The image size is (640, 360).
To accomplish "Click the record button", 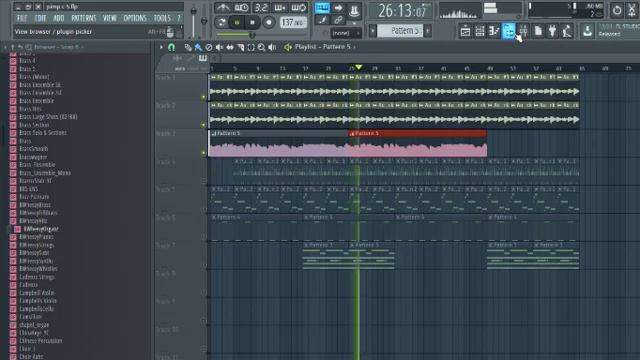I will click(x=269, y=22).
